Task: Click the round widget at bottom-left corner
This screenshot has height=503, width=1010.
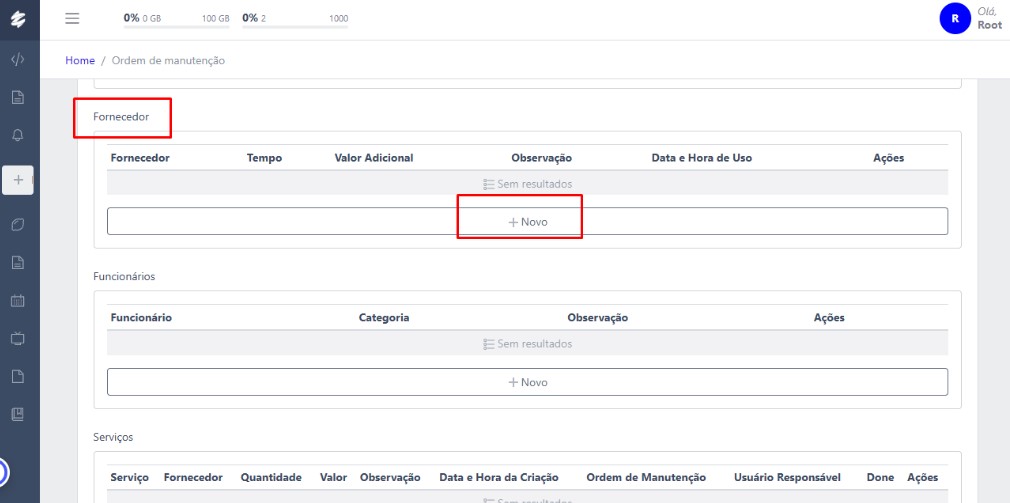Action: [x=3, y=470]
